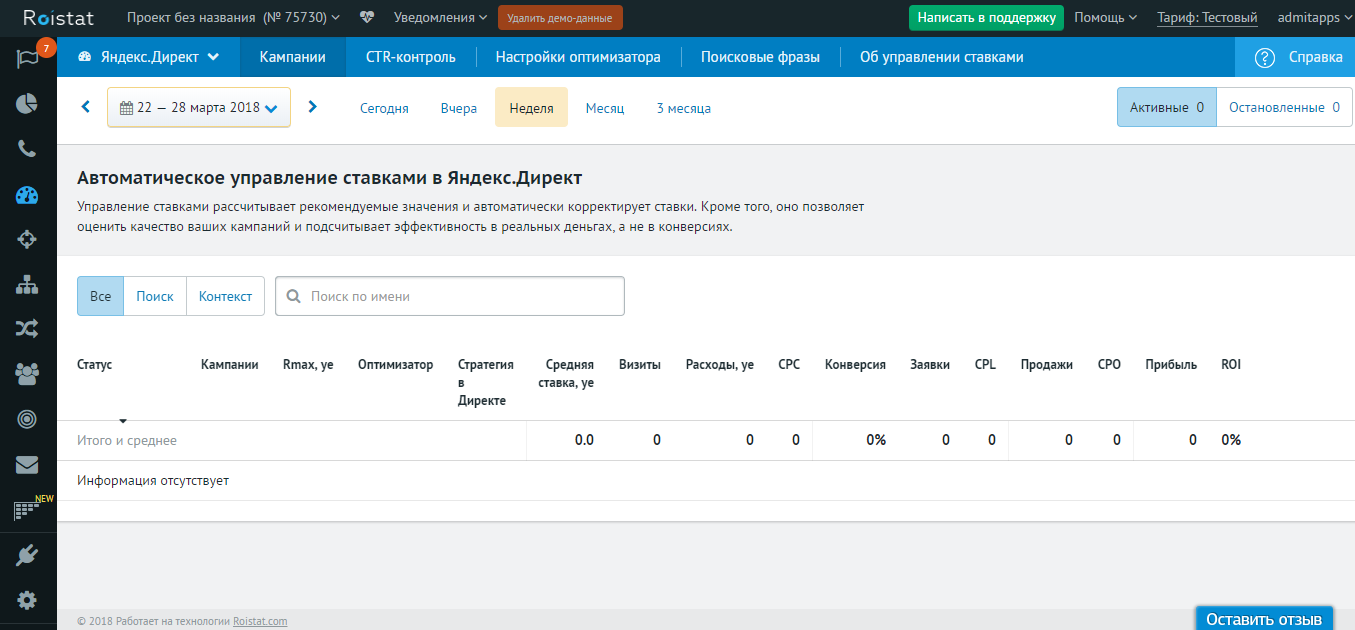
Task: Open the NEW grid dashboard sidebar icon
Action: point(27,510)
